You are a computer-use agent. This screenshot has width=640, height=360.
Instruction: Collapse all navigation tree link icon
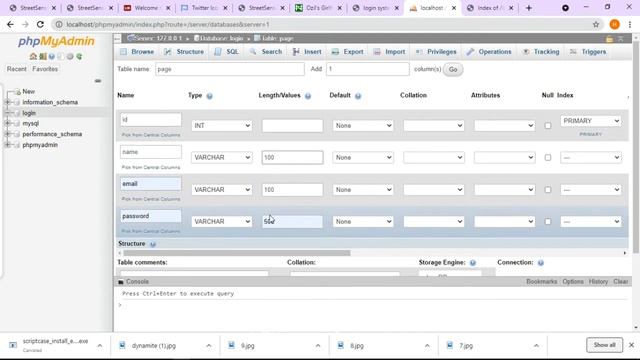(x=98, y=81)
